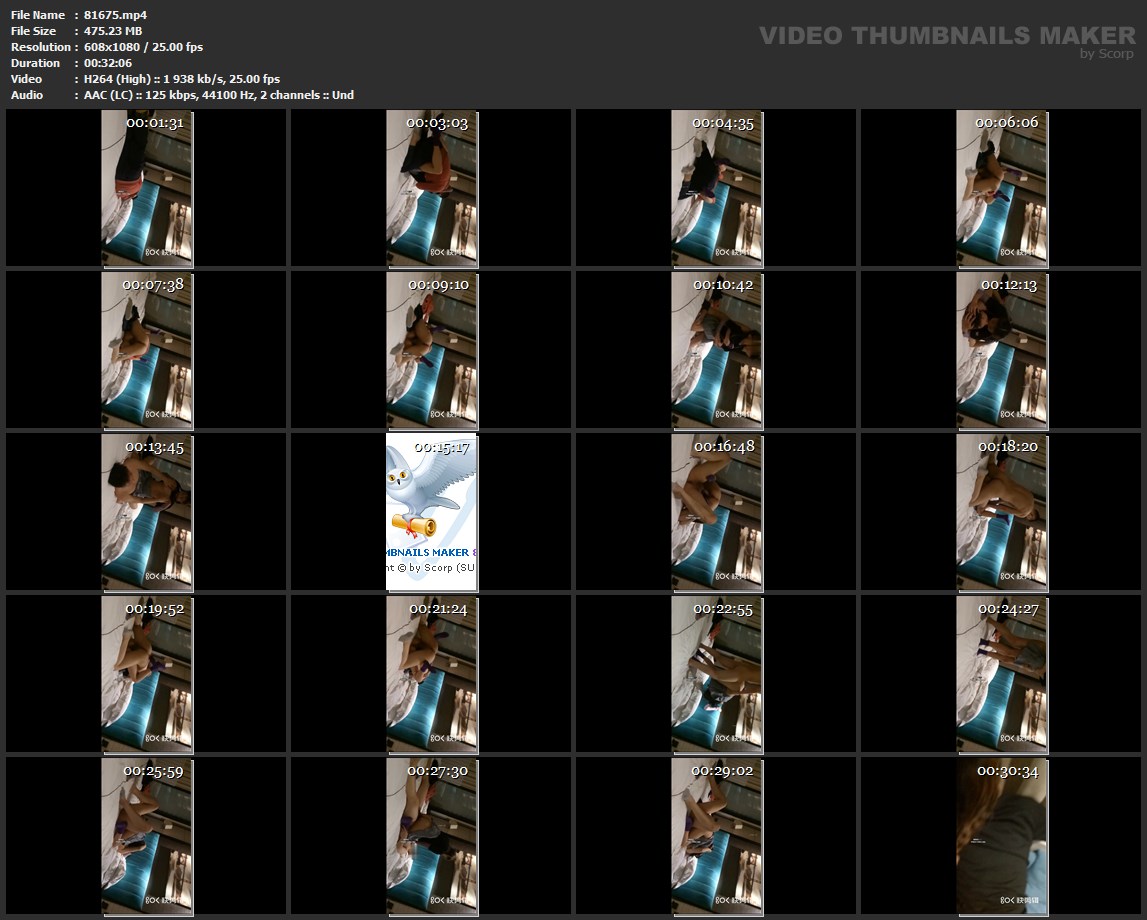Image resolution: width=1147 pixels, height=920 pixels.
Task: Click the Duration value 00:32:06
Action: click(x=108, y=63)
